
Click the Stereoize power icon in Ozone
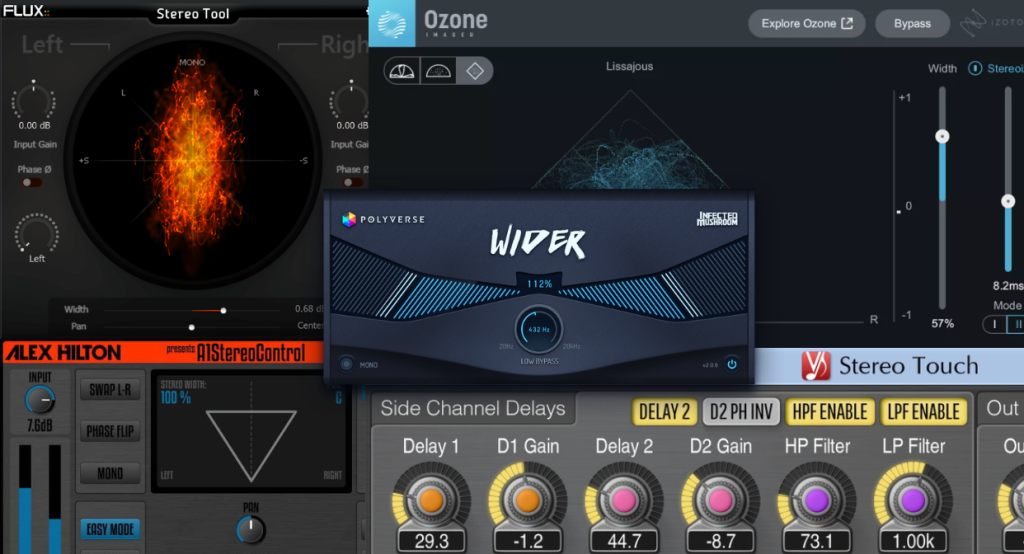(x=975, y=68)
